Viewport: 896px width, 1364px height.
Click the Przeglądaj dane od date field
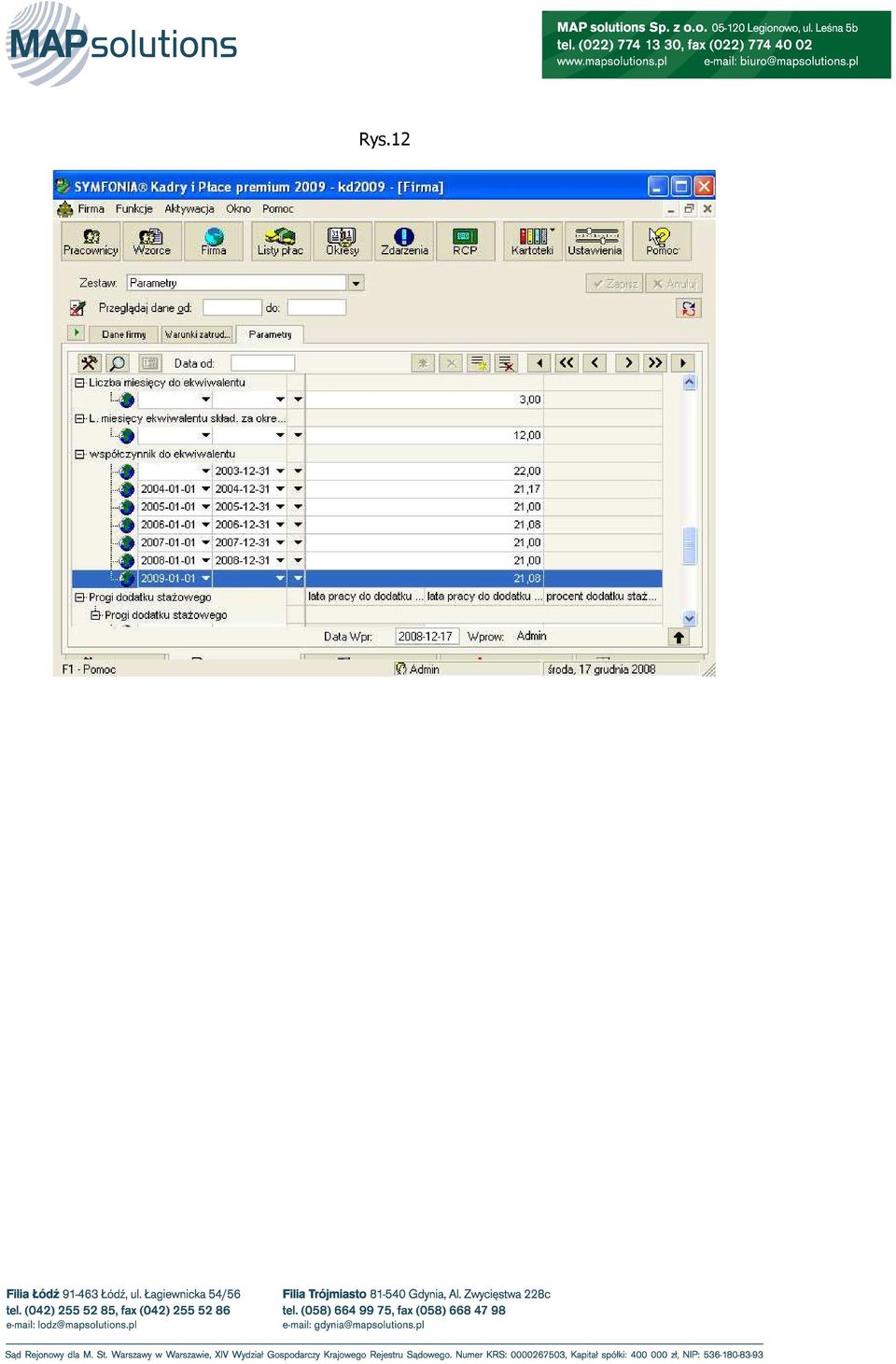[232, 307]
